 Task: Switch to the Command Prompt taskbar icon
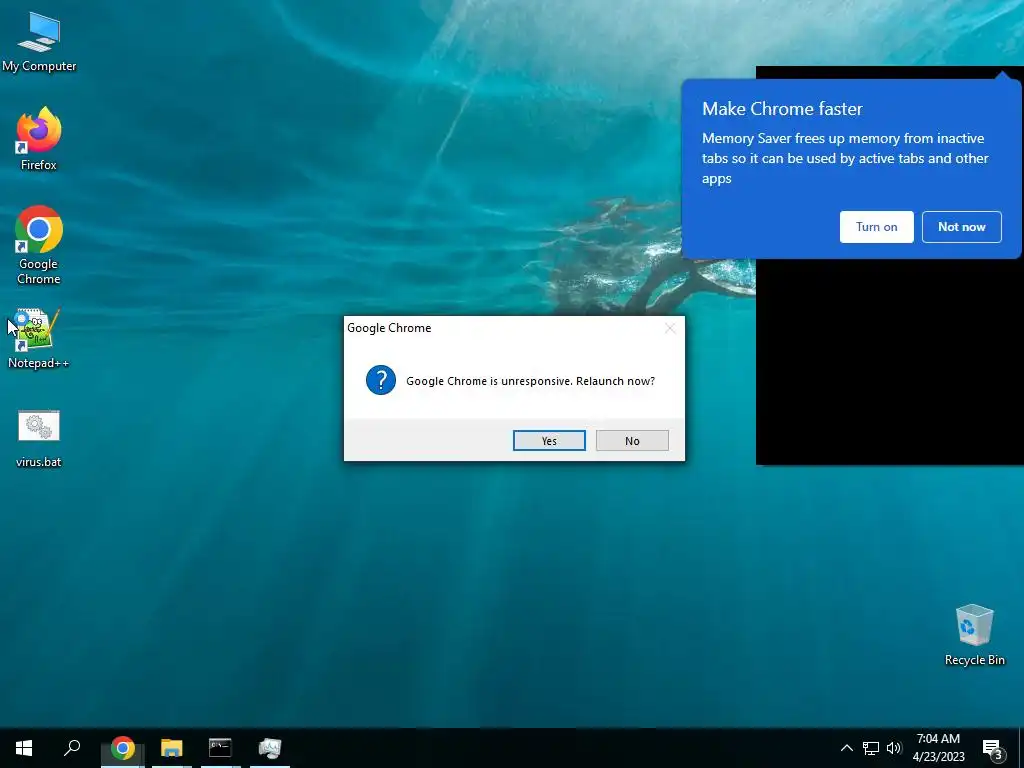[220, 748]
